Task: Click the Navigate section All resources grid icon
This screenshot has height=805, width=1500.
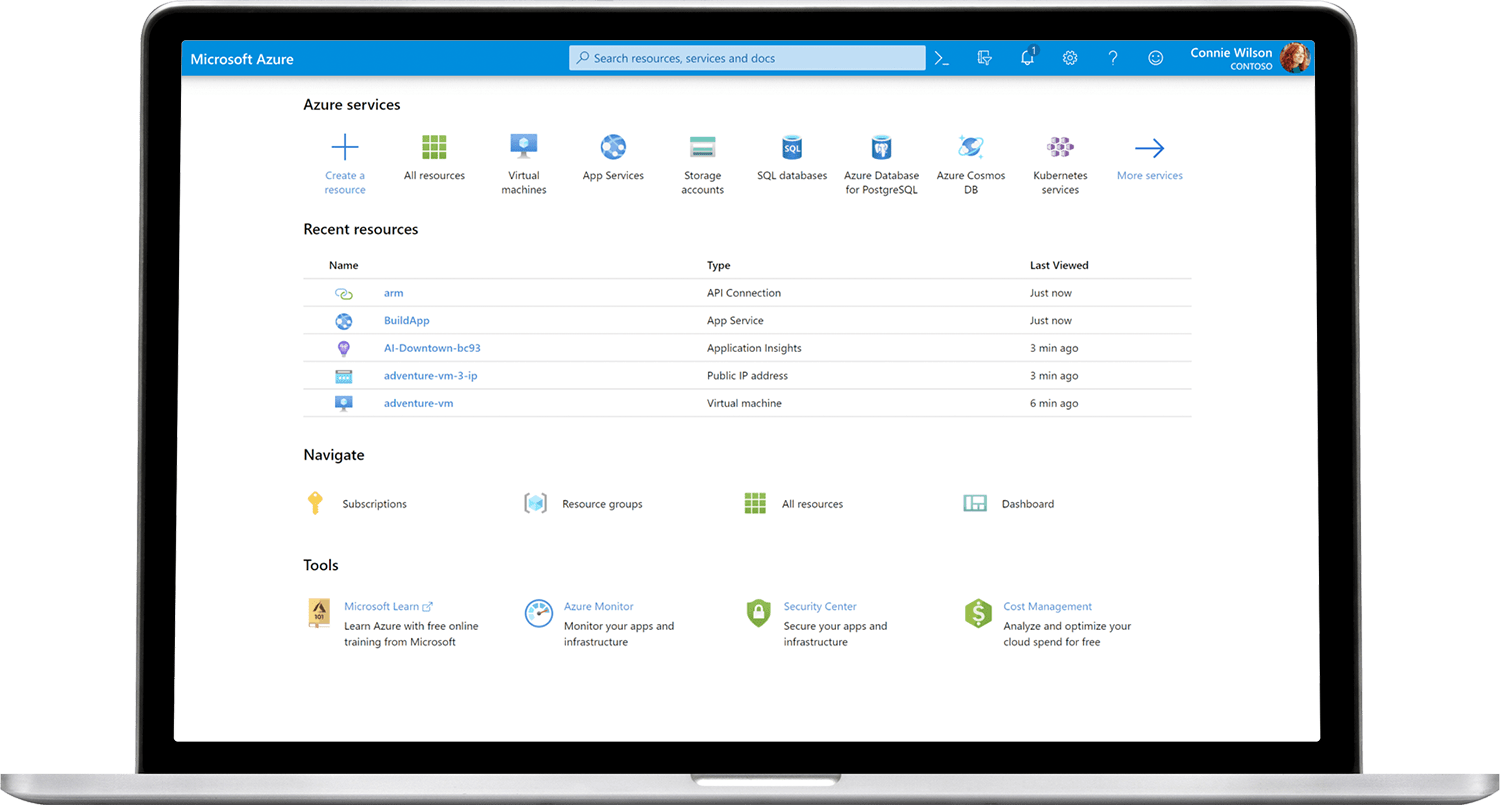Action: [755, 503]
